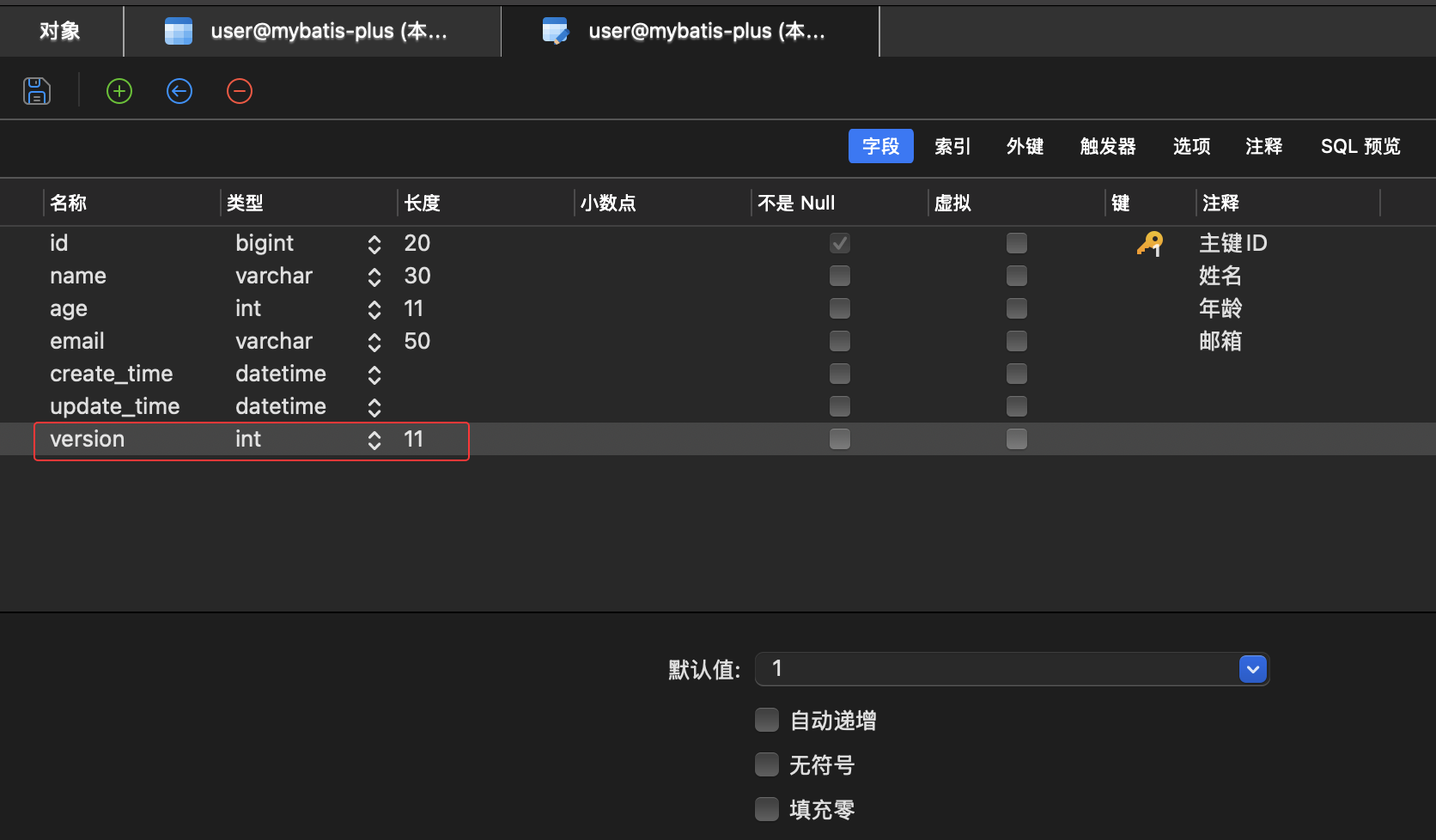Screen dimensions: 1436x840
Task: Tick the 填充零 checkbox
Action: pos(767,809)
